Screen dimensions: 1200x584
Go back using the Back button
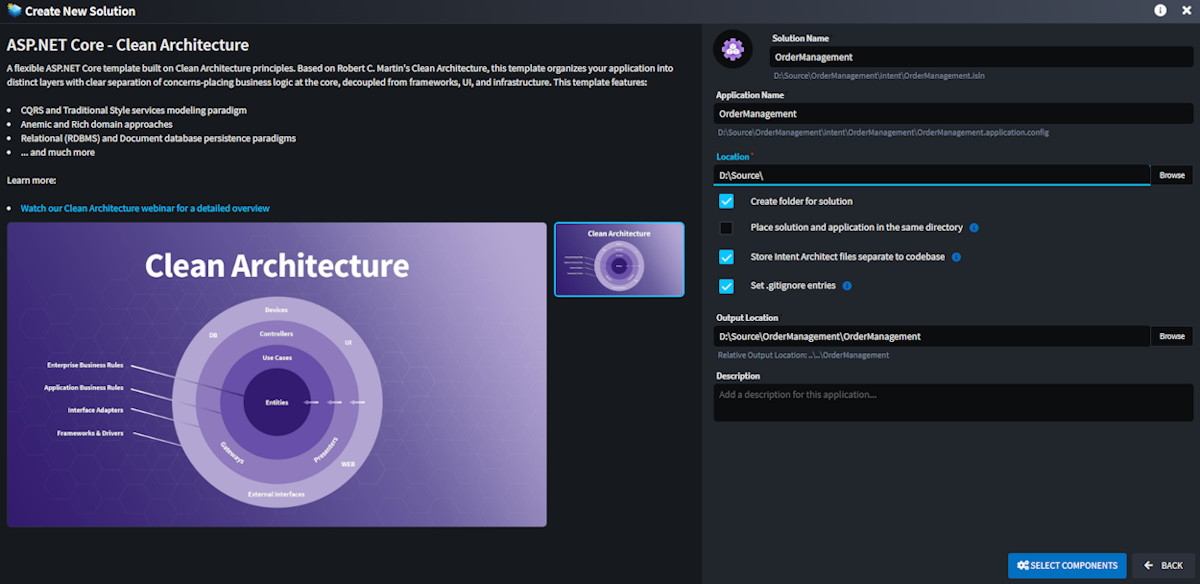[1163, 566]
